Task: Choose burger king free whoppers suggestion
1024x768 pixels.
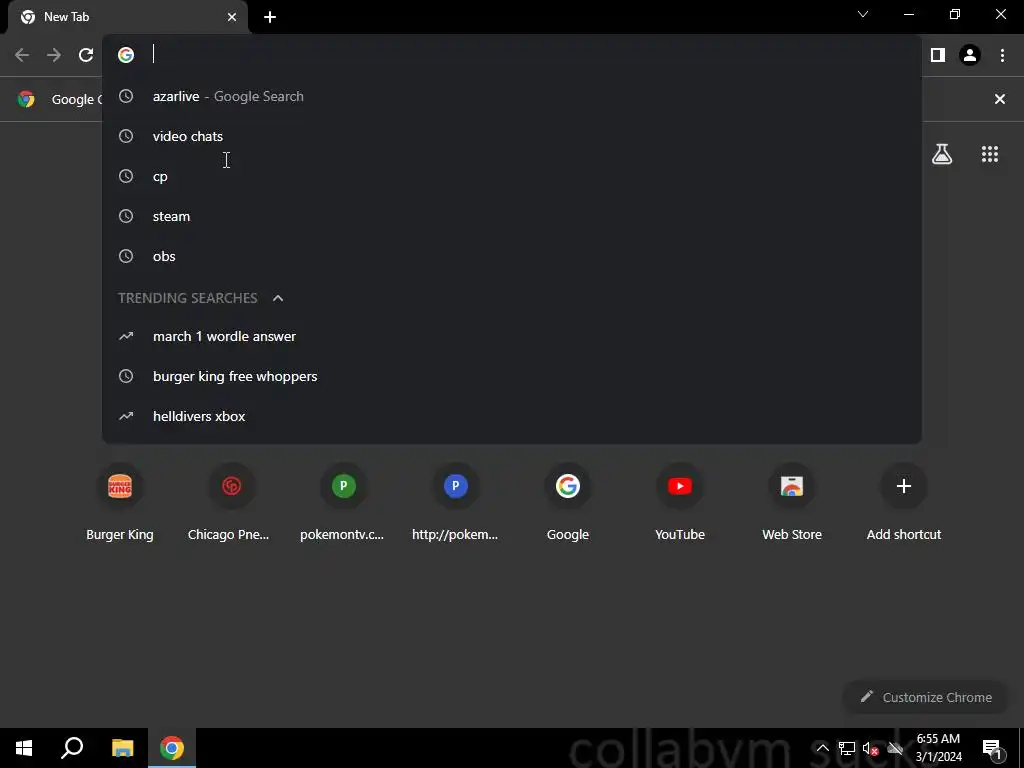Action: click(x=512, y=376)
